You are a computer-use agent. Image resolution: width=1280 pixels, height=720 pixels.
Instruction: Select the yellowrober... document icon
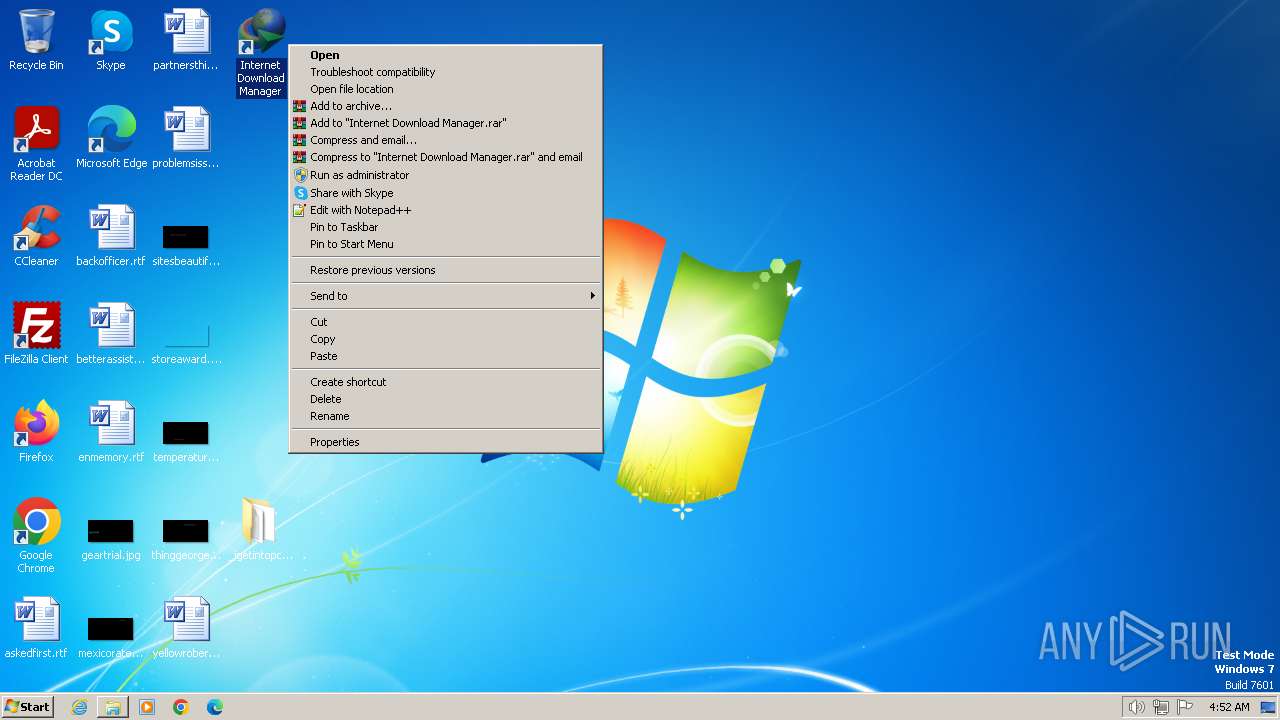tap(186, 628)
